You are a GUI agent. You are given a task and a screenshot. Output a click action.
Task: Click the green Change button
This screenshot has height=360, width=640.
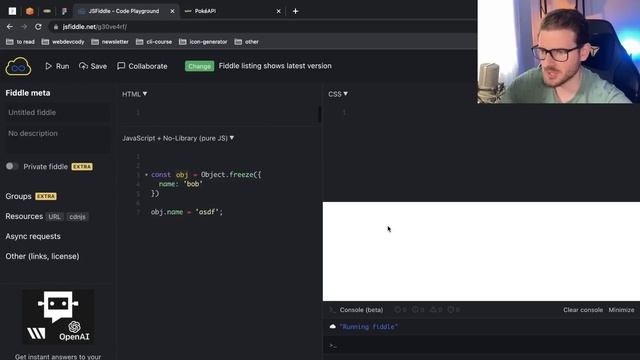coord(199,66)
